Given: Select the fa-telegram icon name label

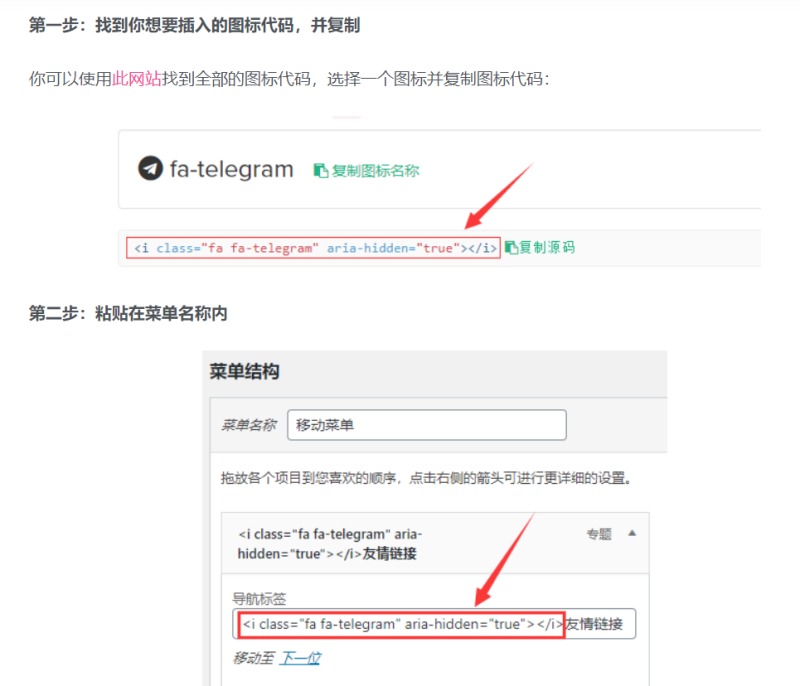Looking at the screenshot, I should click(x=230, y=170).
